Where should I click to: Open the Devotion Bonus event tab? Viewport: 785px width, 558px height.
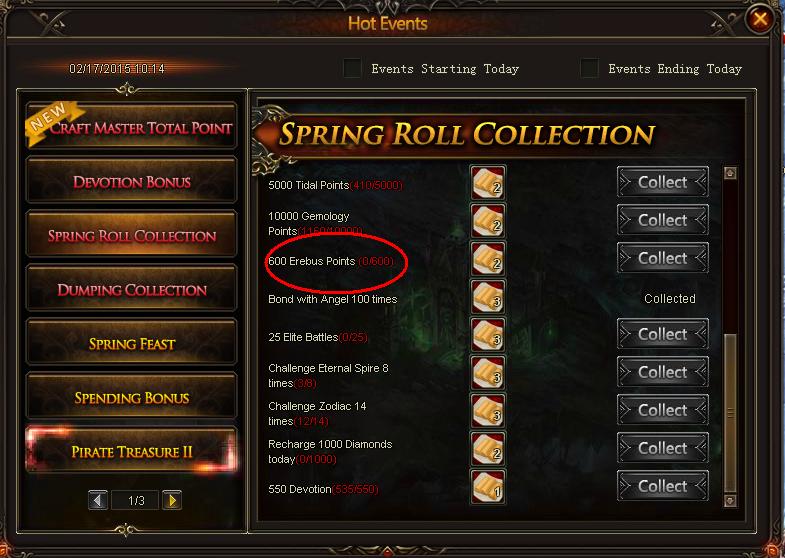pos(131,181)
